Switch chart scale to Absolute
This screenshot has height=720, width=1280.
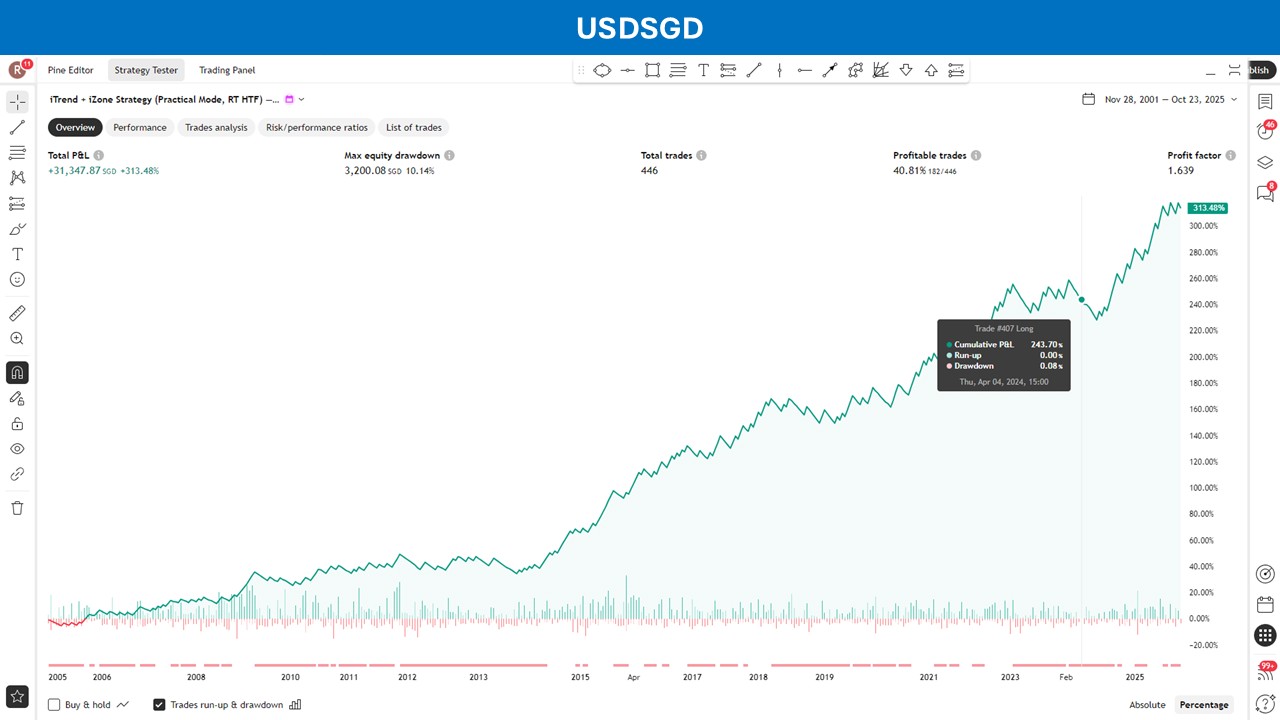pos(1147,704)
